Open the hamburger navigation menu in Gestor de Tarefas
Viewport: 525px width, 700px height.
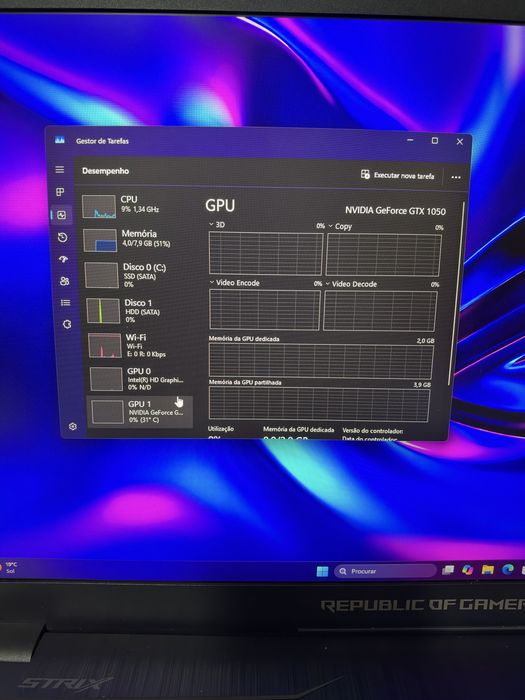pos(59,170)
